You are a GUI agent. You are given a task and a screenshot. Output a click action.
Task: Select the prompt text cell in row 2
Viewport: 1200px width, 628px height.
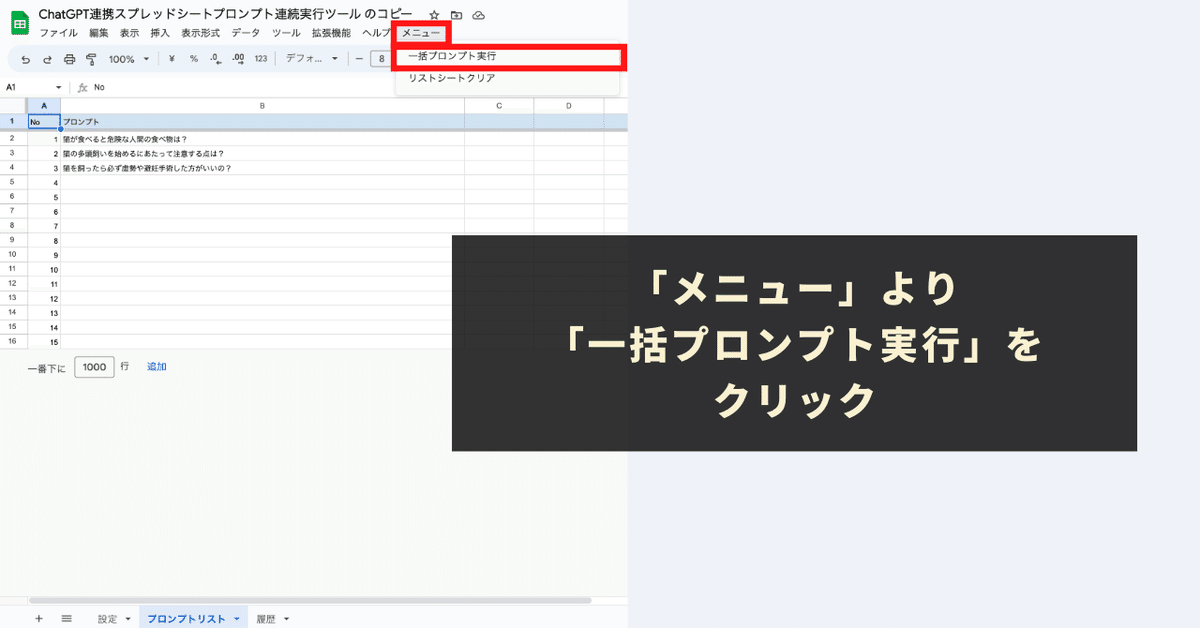click(x=262, y=139)
